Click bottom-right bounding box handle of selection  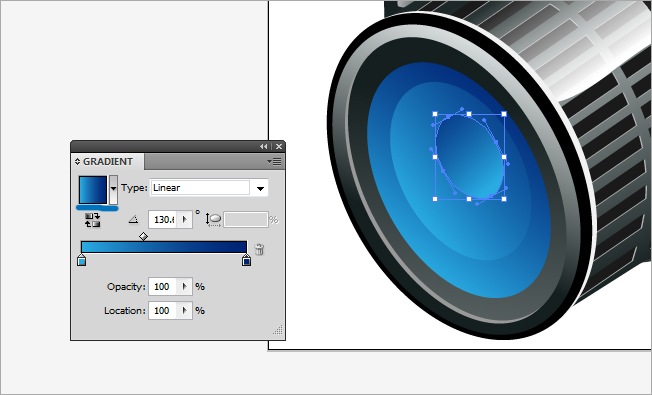(504, 199)
